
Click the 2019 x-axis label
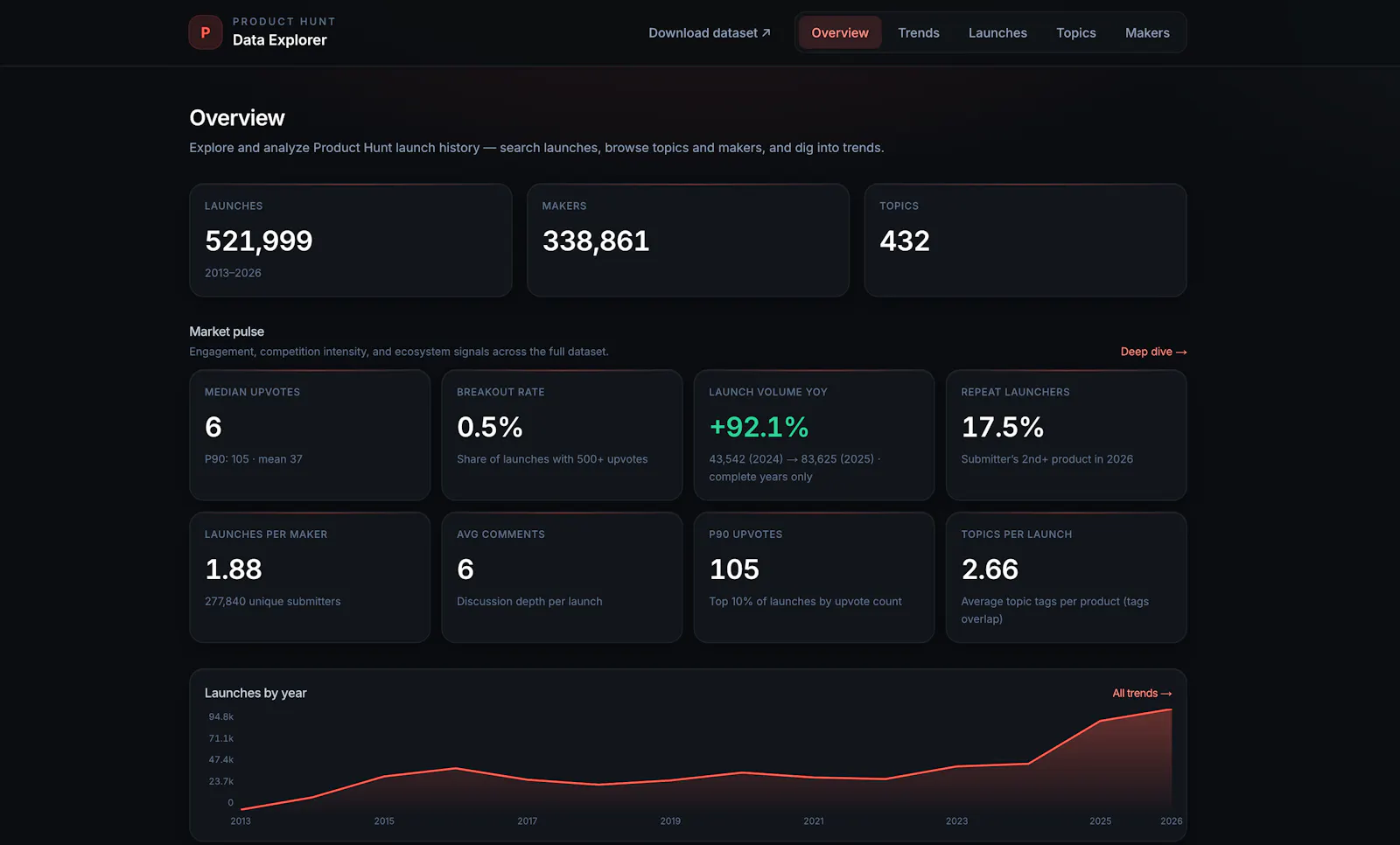point(670,821)
